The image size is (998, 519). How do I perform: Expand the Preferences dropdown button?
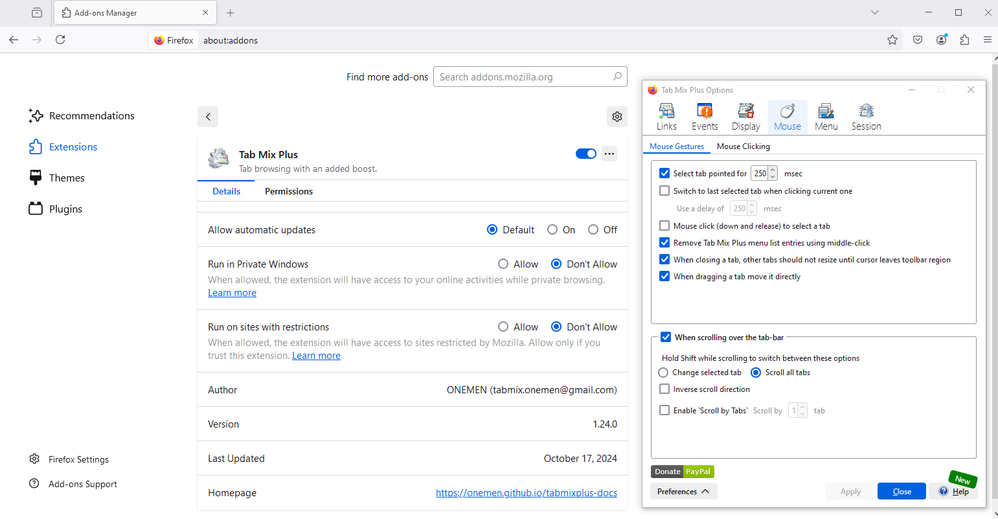[684, 491]
